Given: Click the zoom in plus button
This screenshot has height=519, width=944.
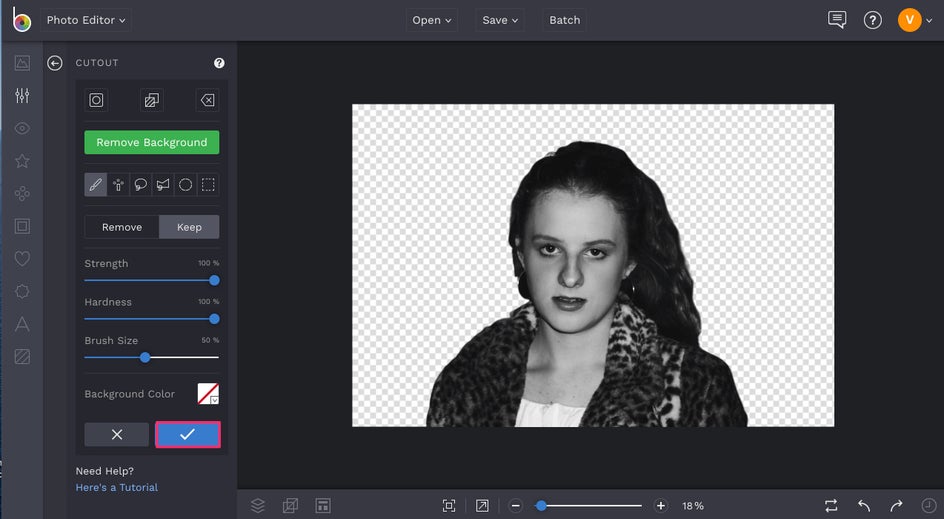Looking at the screenshot, I should pos(660,506).
